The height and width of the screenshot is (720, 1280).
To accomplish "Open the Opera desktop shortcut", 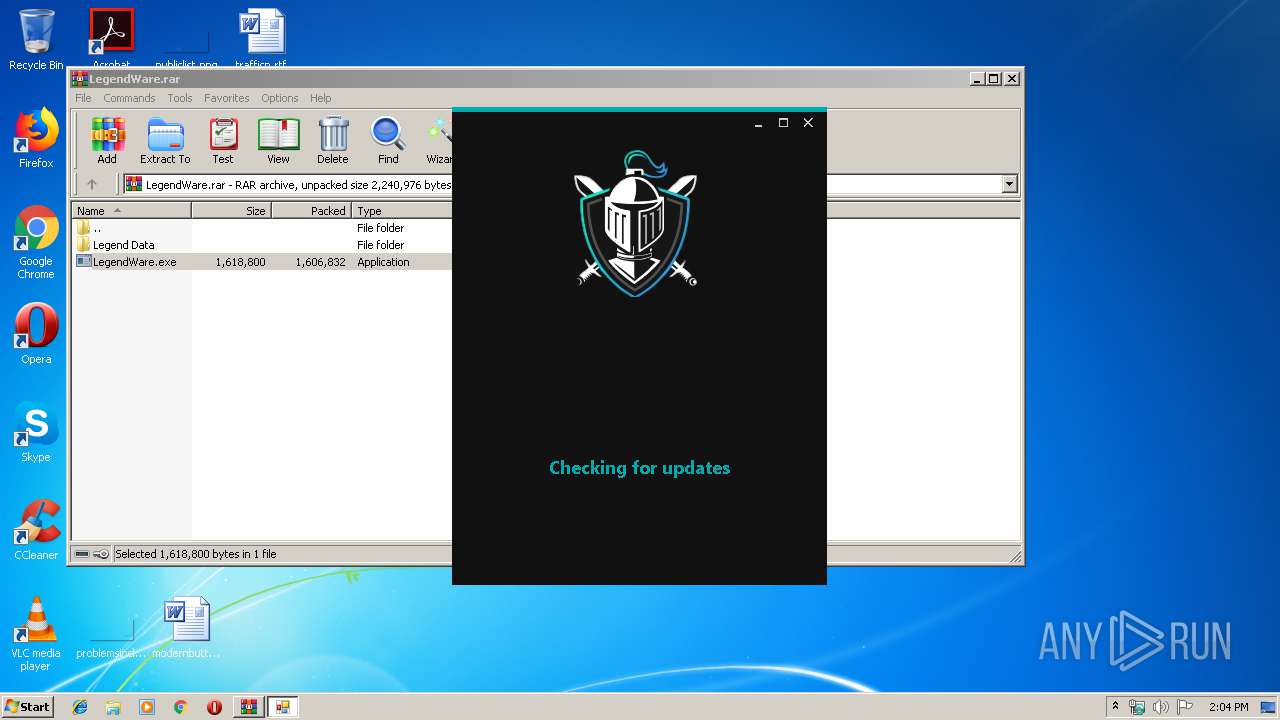I will coord(36,334).
